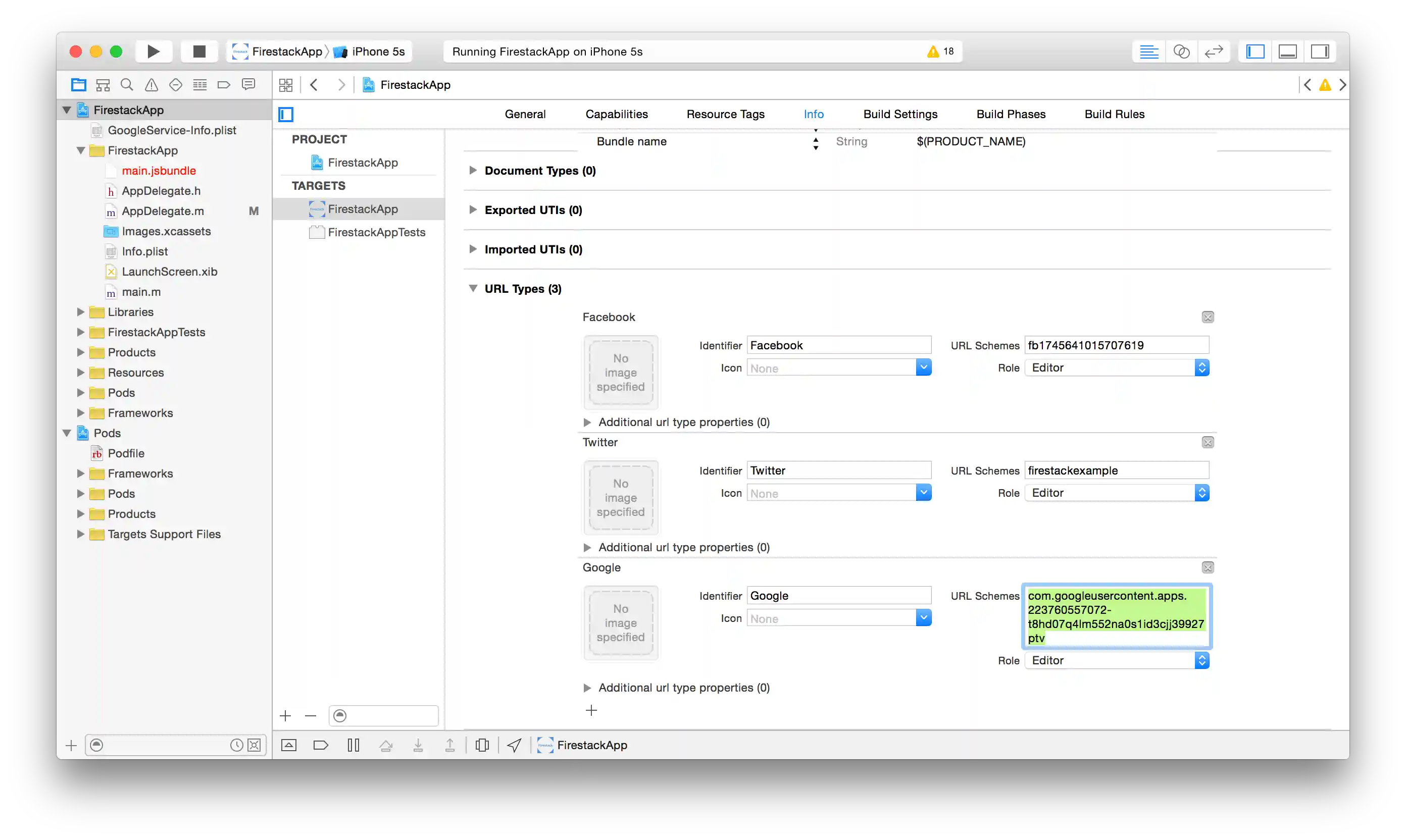The width and height of the screenshot is (1406, 840).
Task: Add a new URL type
Action: pos(591,710)
